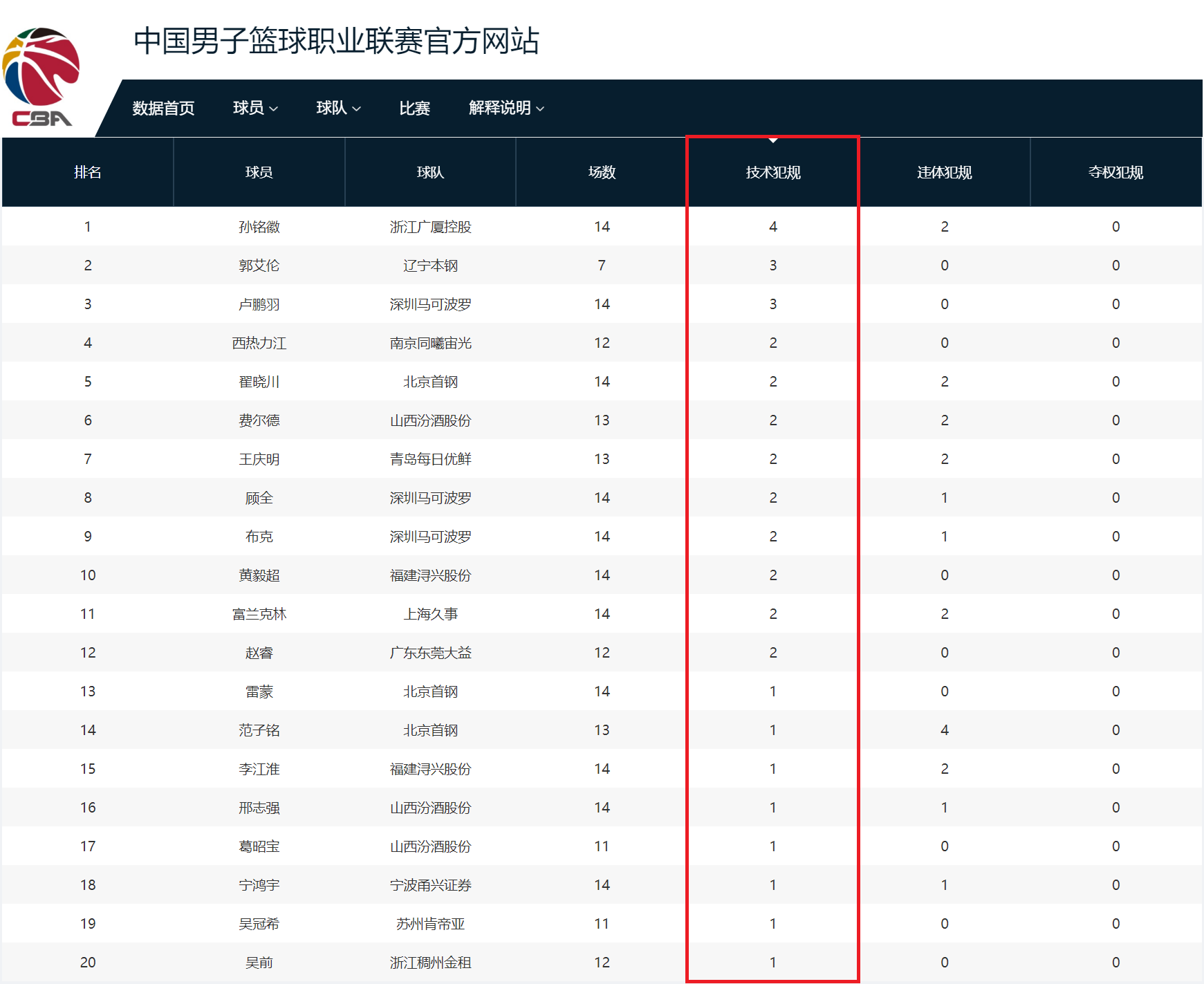Click the sort arrow above 技术犯规
Viewport: 1204px width, 984px height.
coord(773,140)
